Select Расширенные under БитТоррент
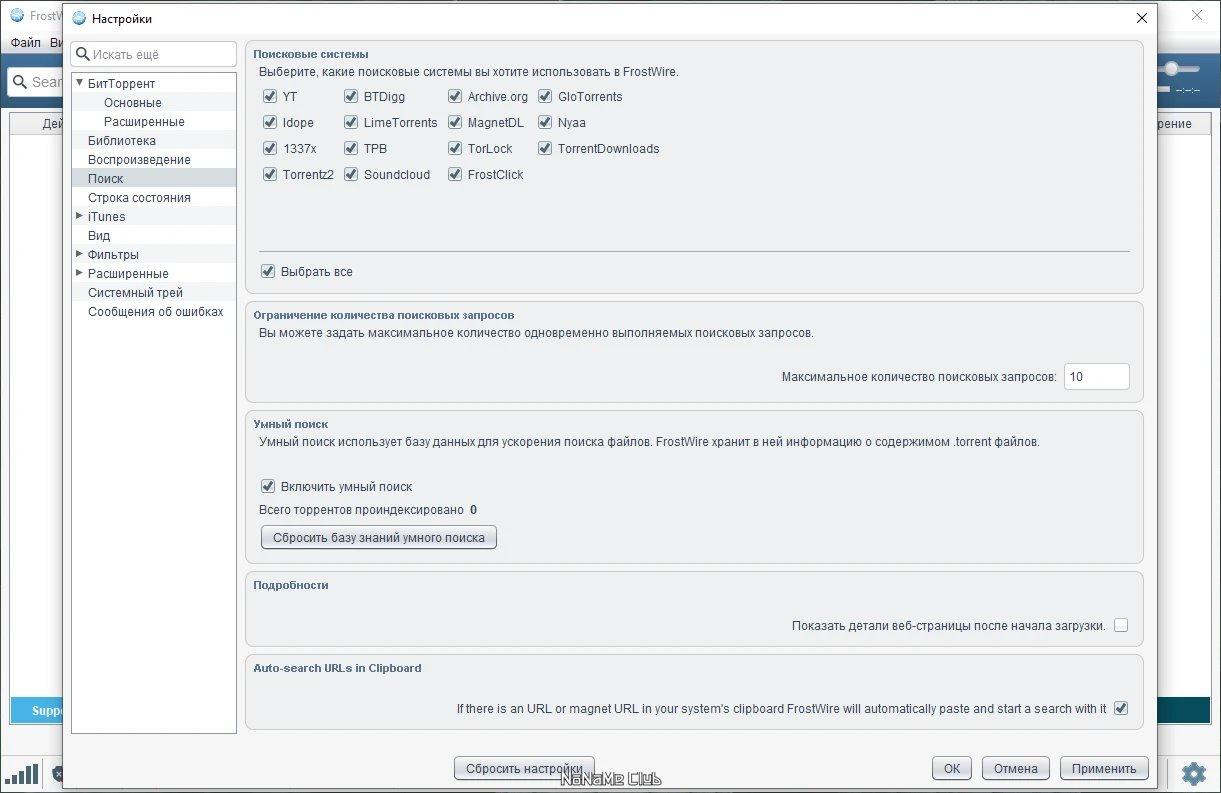This screenshot has height=793, width=1221. pyautogui.click(x=144, y=122)
